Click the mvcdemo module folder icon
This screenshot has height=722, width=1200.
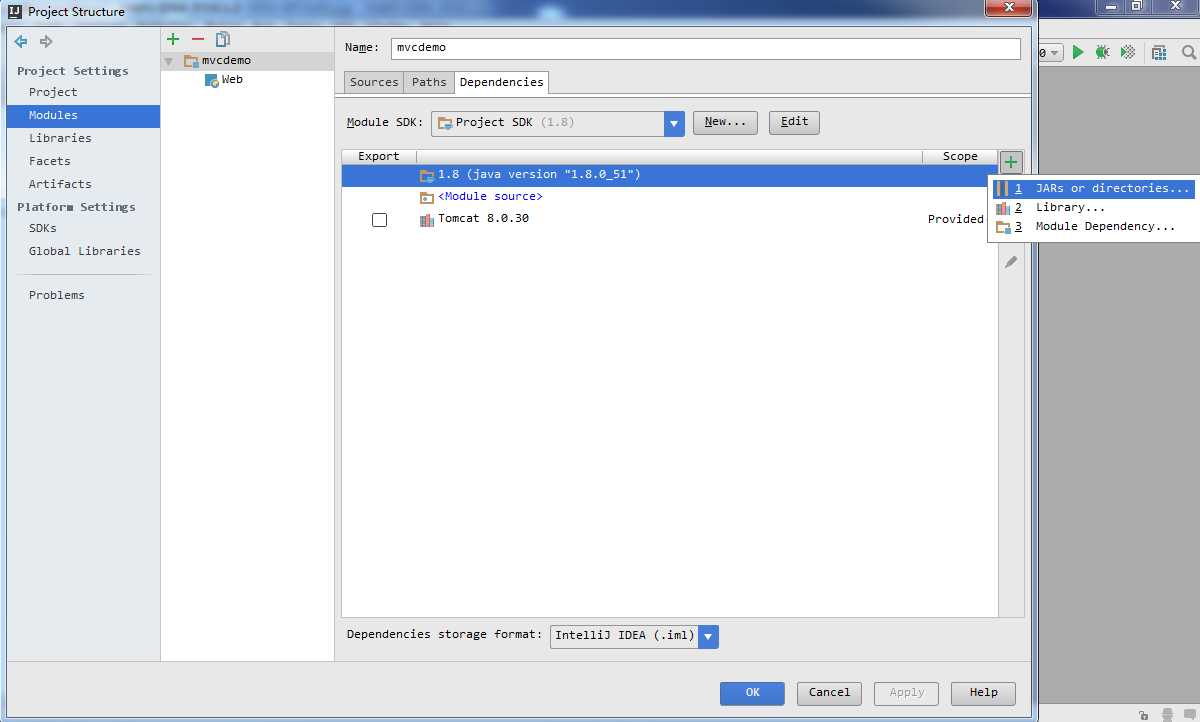click(x=192, y=61)
